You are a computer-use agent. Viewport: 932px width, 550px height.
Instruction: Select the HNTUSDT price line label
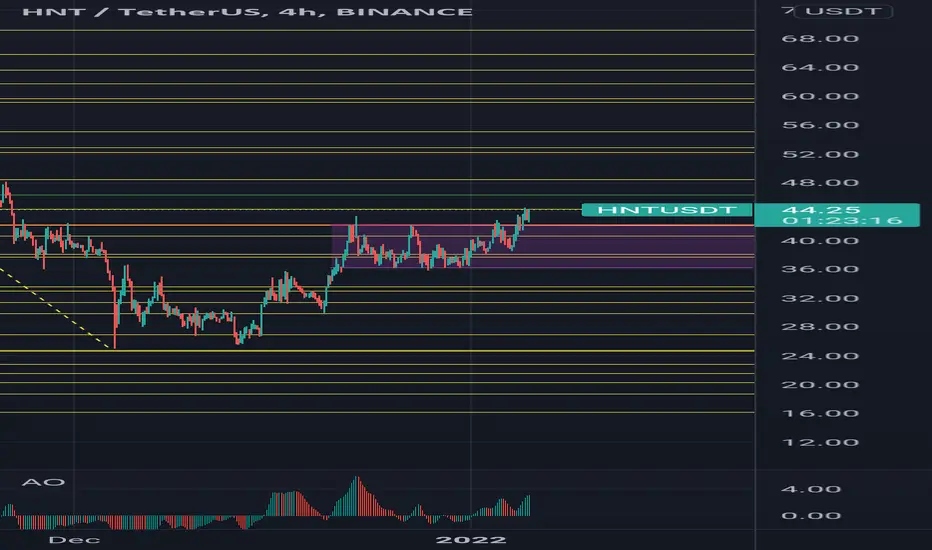(x=667, y=210)
